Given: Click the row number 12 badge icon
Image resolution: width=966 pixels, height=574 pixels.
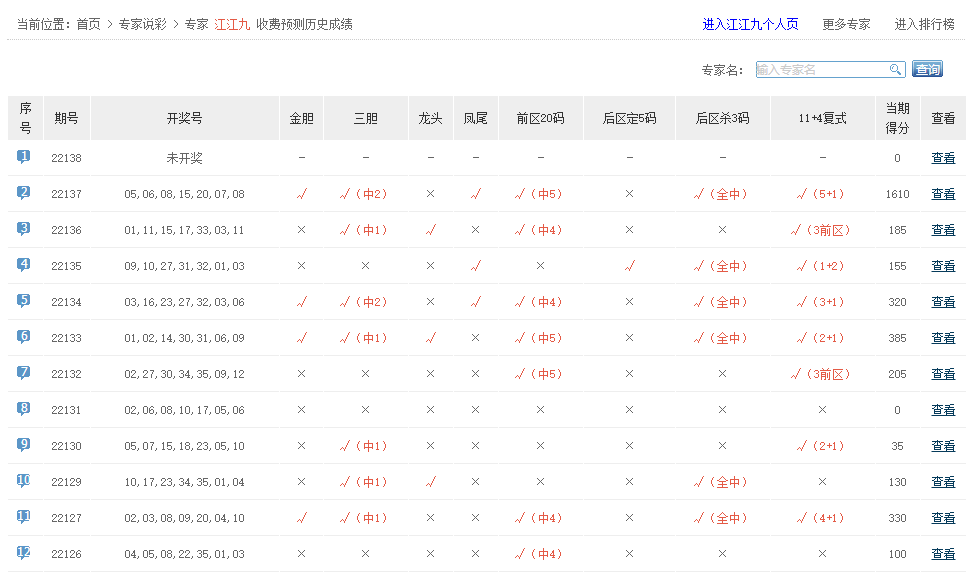Looking at the screenshot, I should (x=24, y=553).
